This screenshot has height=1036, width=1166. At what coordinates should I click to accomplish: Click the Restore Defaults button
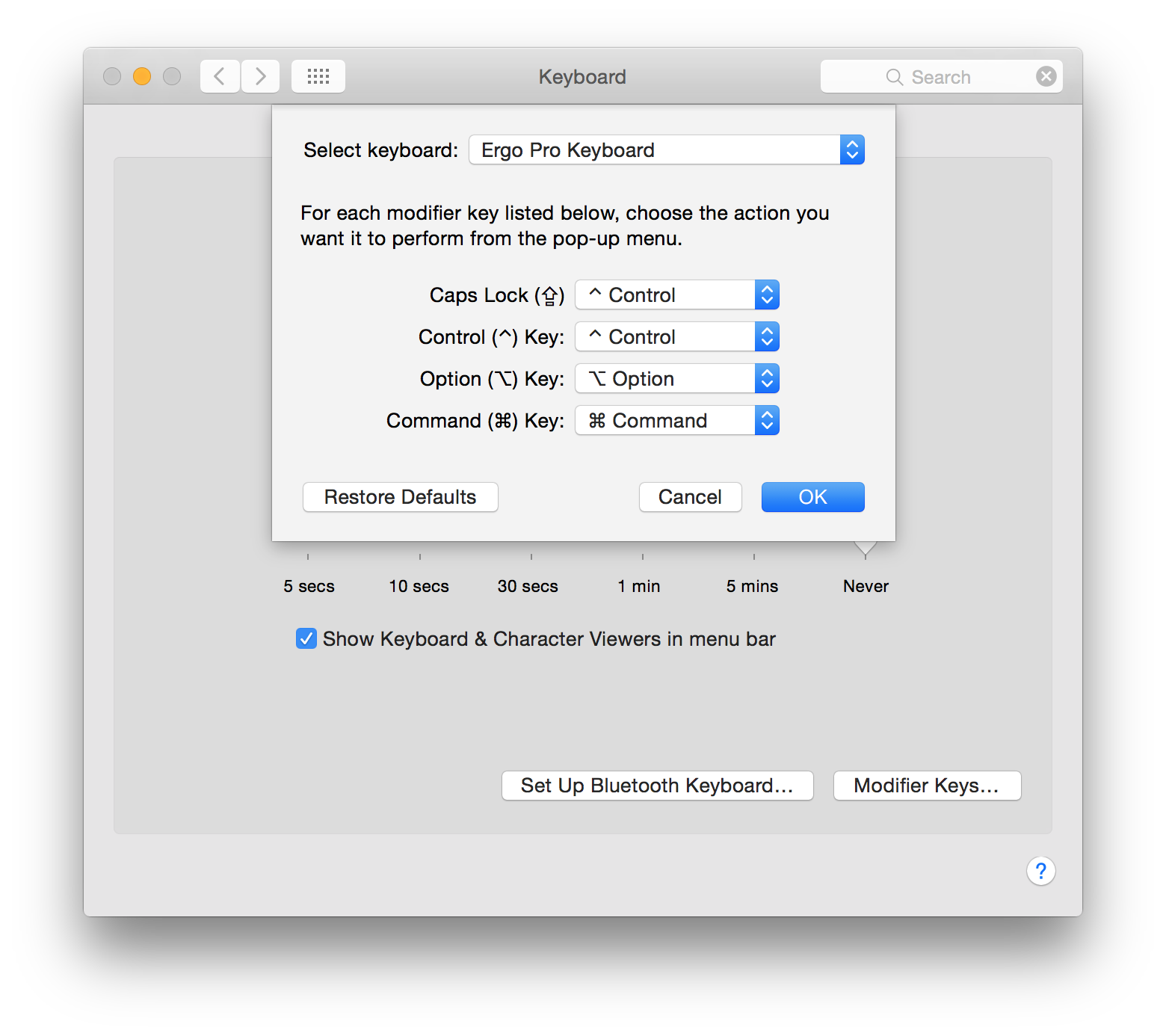point(400,497)
